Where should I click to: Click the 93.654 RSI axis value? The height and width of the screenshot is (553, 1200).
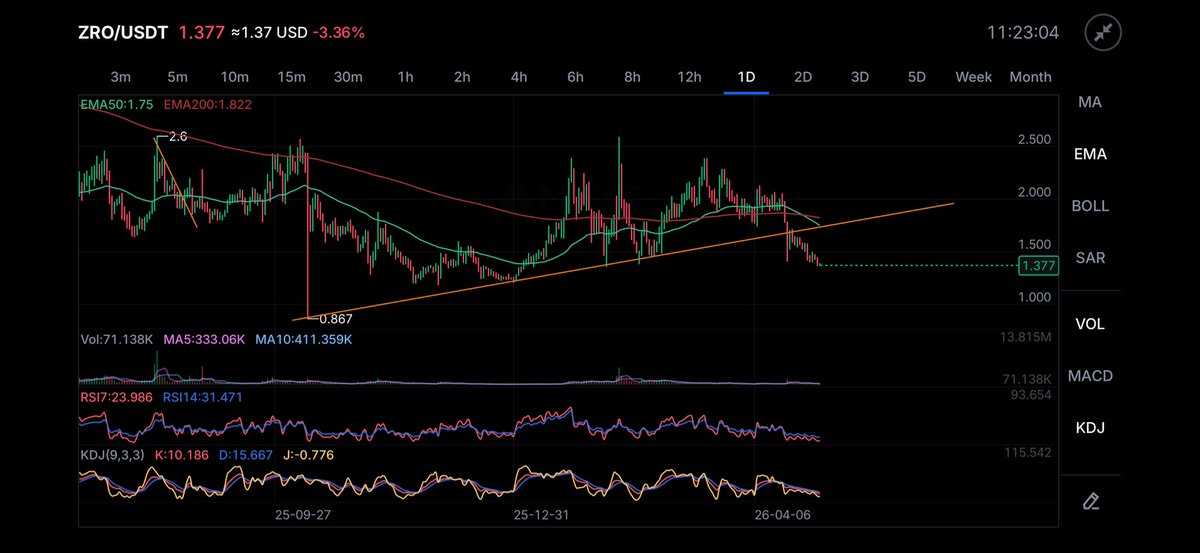tap(1031, 395)
